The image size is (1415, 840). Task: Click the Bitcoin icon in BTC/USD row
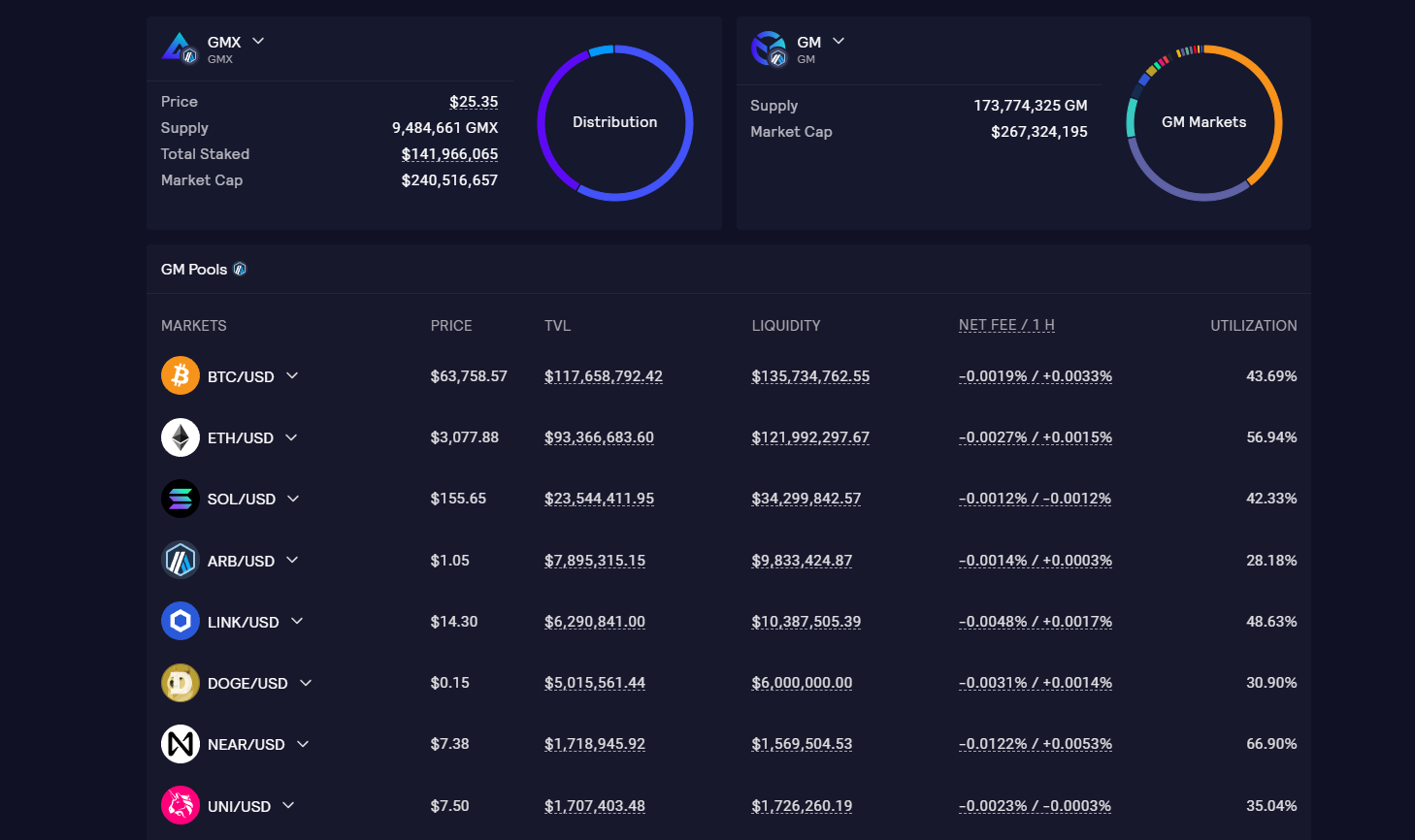tap(181, 376)
